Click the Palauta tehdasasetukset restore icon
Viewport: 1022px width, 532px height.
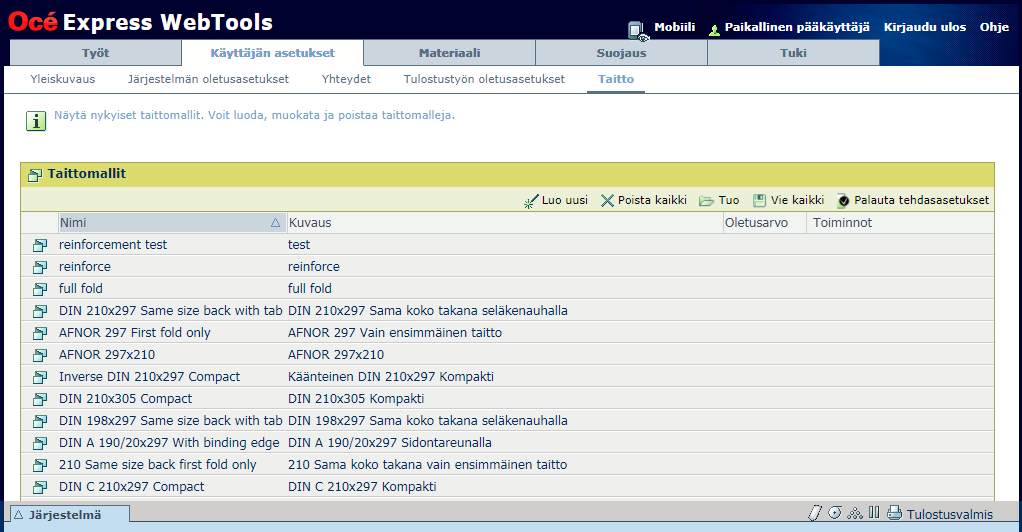pos(843,201)
